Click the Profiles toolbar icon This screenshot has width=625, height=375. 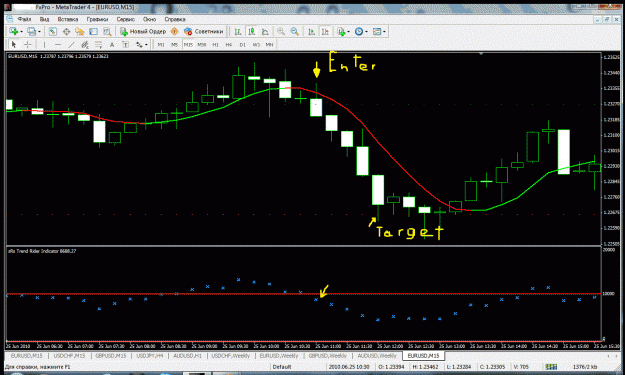[x=31, y=31]
